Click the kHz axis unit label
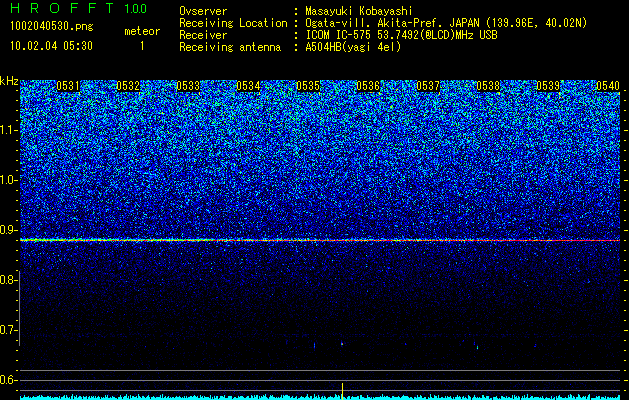 [9, 81]
